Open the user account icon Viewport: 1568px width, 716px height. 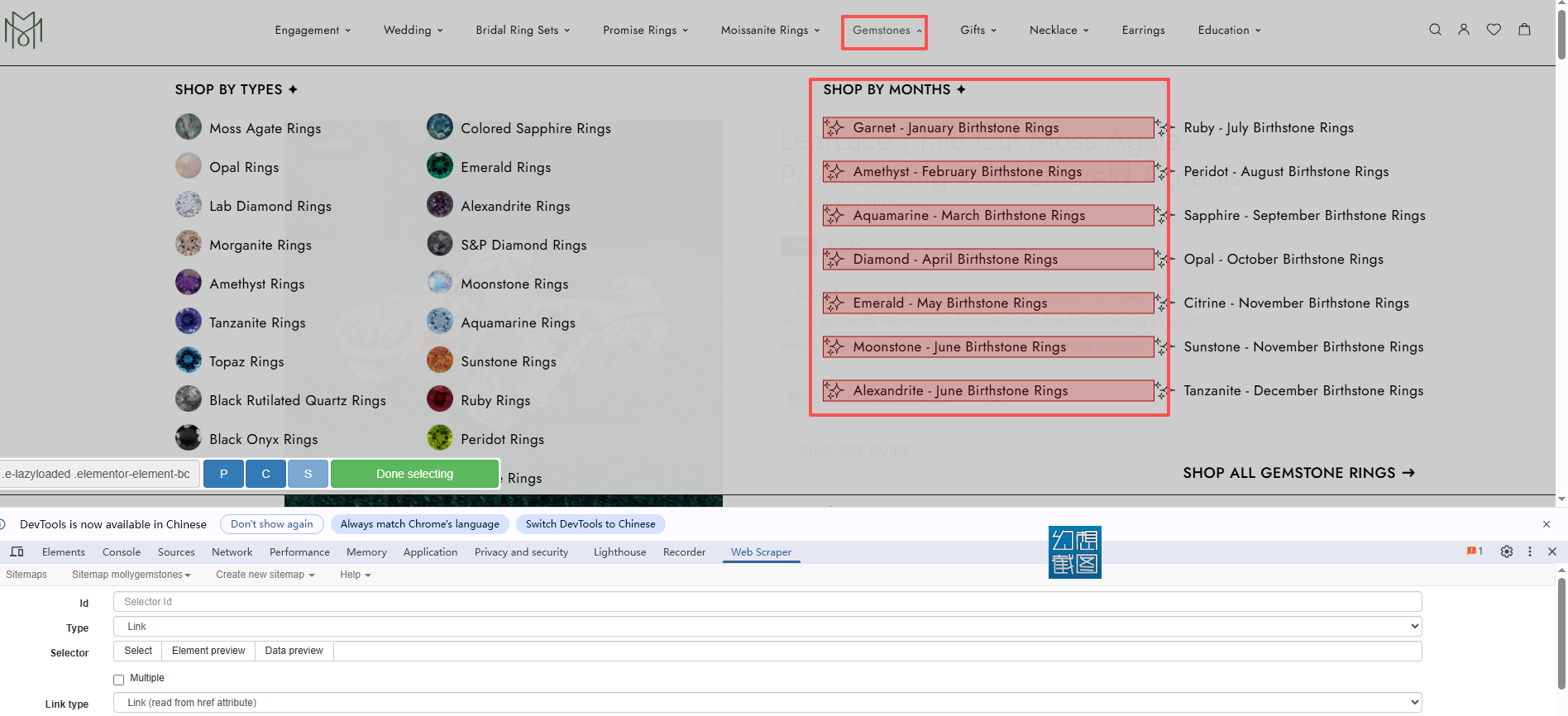click(1464, 30)
